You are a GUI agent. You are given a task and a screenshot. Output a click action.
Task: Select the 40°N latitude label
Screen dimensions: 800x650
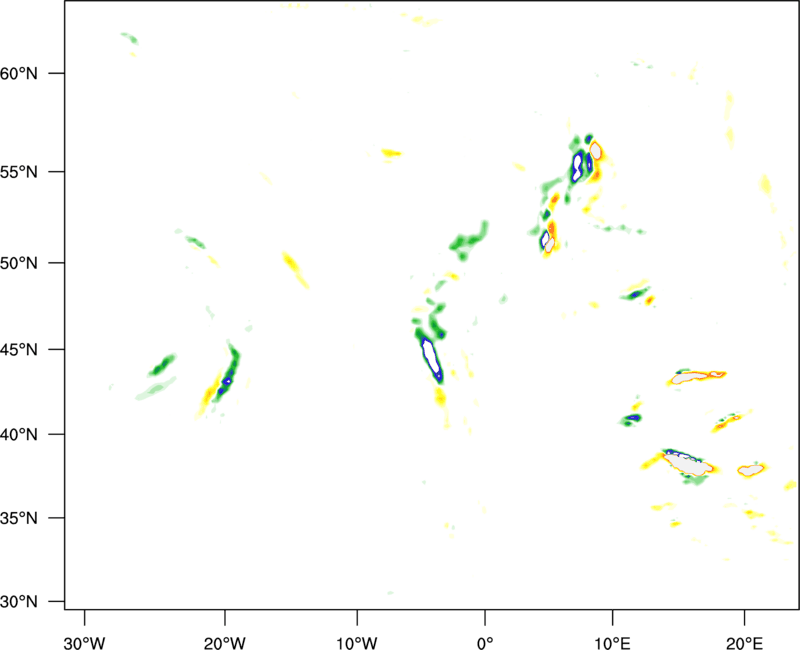click(x=19, y=435)
